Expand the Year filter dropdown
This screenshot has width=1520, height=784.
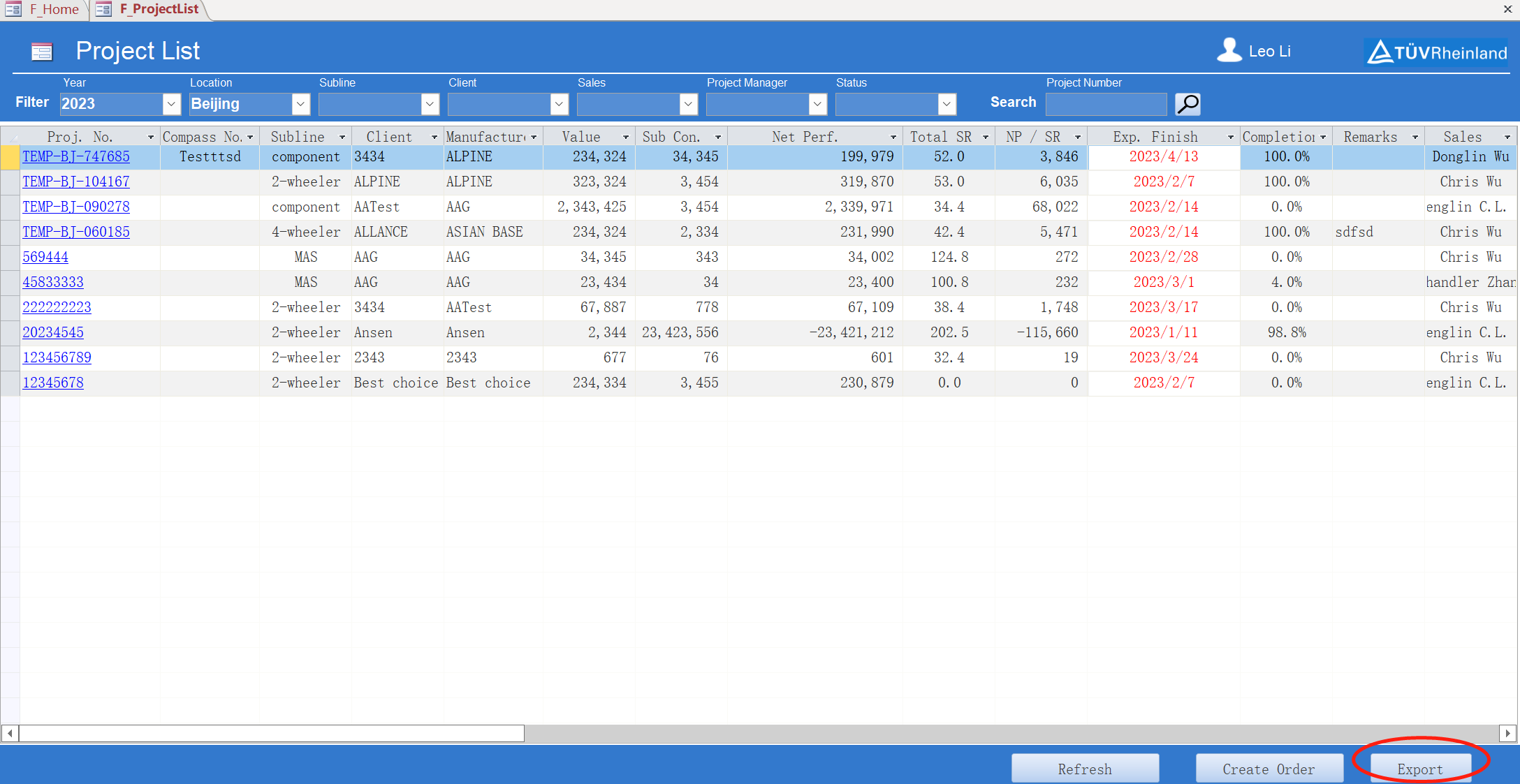[170, 103]
